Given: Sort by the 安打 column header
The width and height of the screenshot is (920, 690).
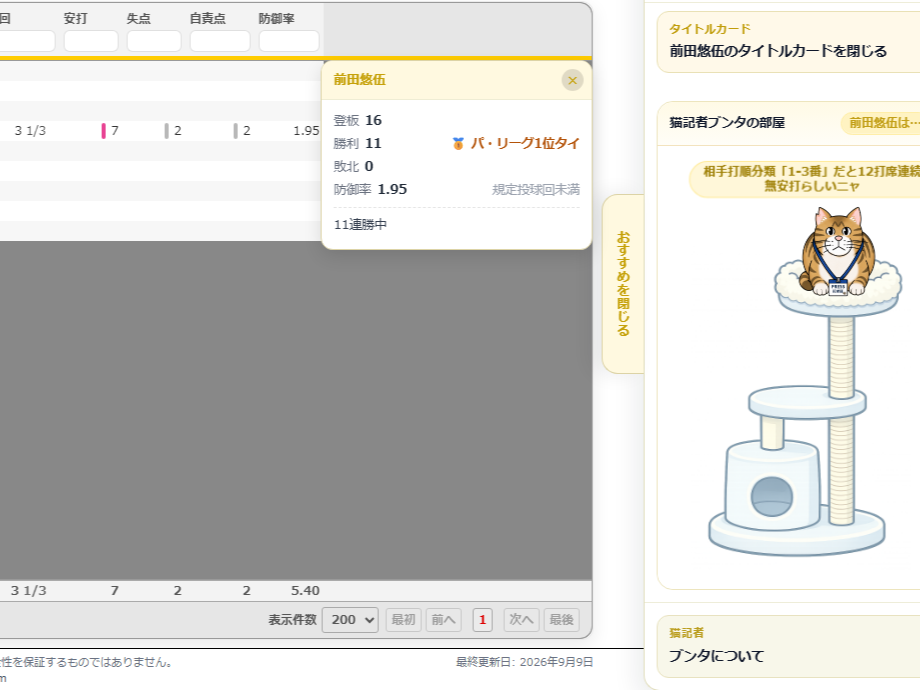Looking at the screenshot, I should click(x=76, y=19).
